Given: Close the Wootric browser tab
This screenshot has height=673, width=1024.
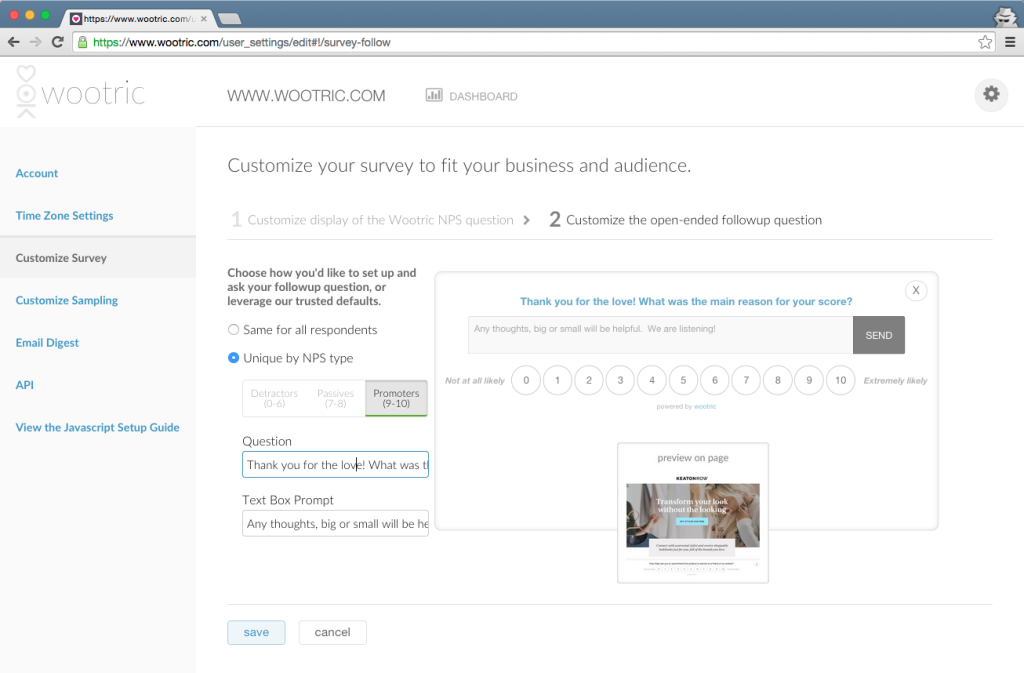Looking at the screenshot, I should pyautogui.click(x=204, y=19).
